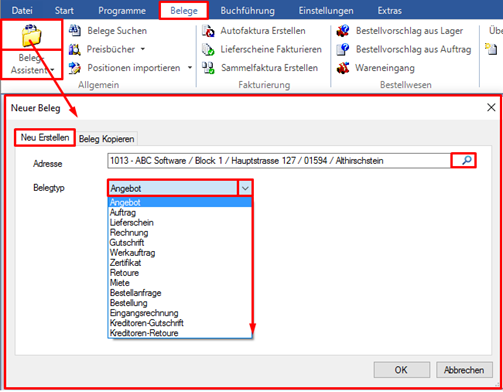Select Bestellung in the list

click(x=180, y=303)
